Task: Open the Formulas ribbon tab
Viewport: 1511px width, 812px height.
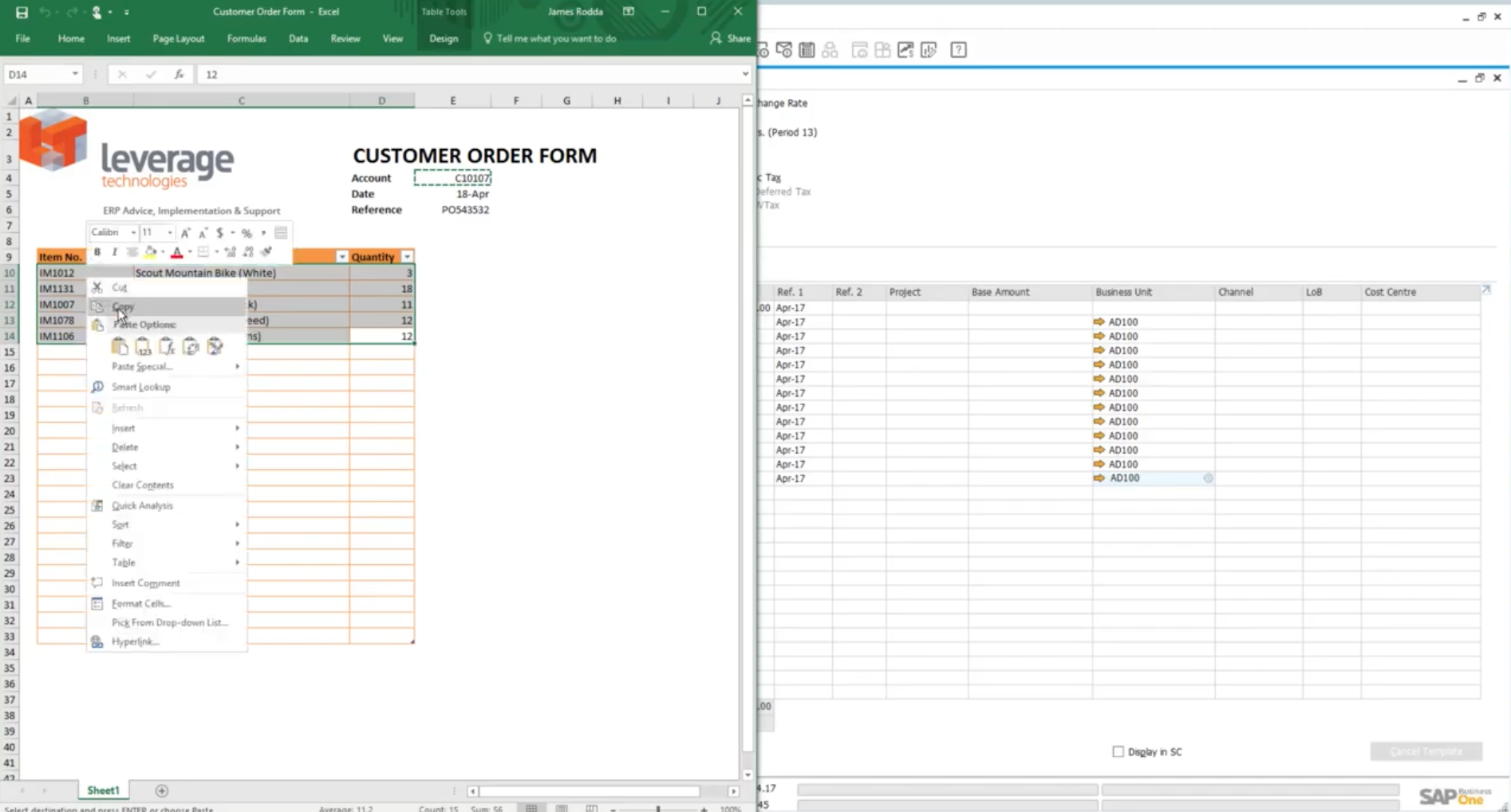Action: tap(247, 38)
